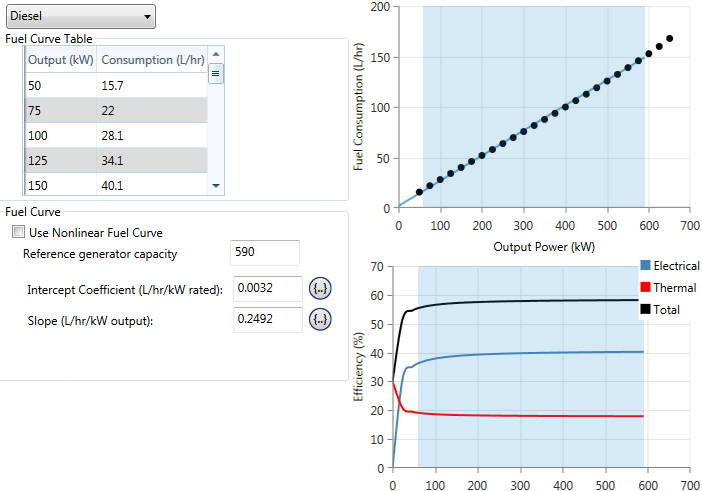
Task: Click the Reference generator capacity field
Action: coord(264,253)
